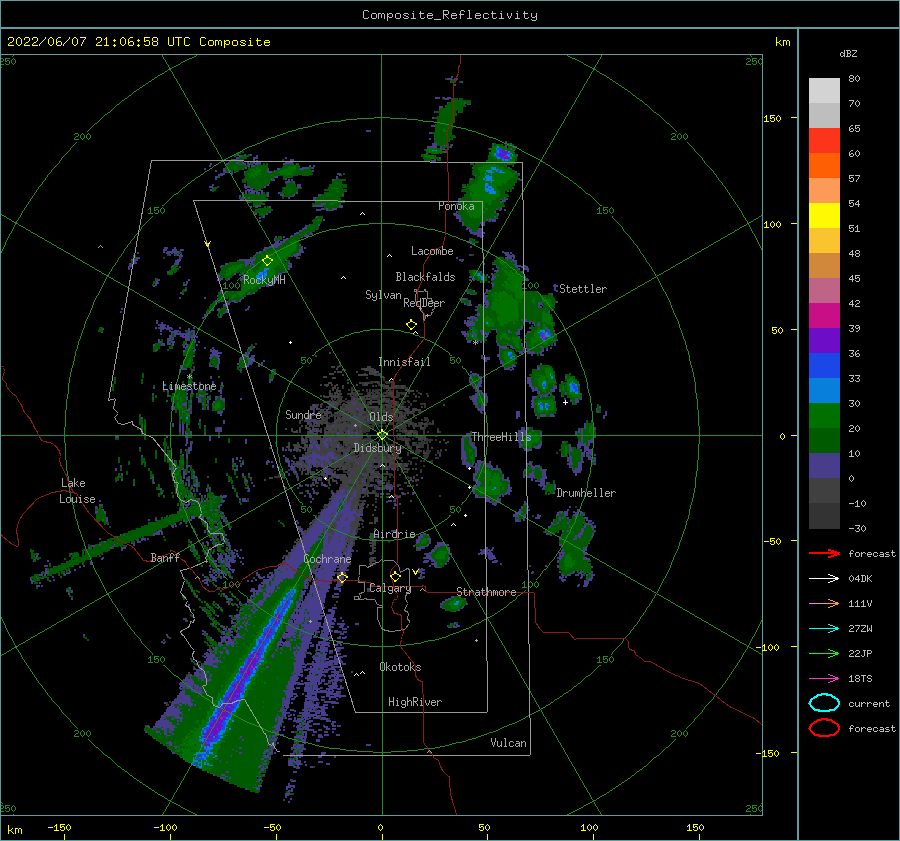Click the ThreeHills town label
This screenshot has height=841, width=900.
(x=501, y=437)
